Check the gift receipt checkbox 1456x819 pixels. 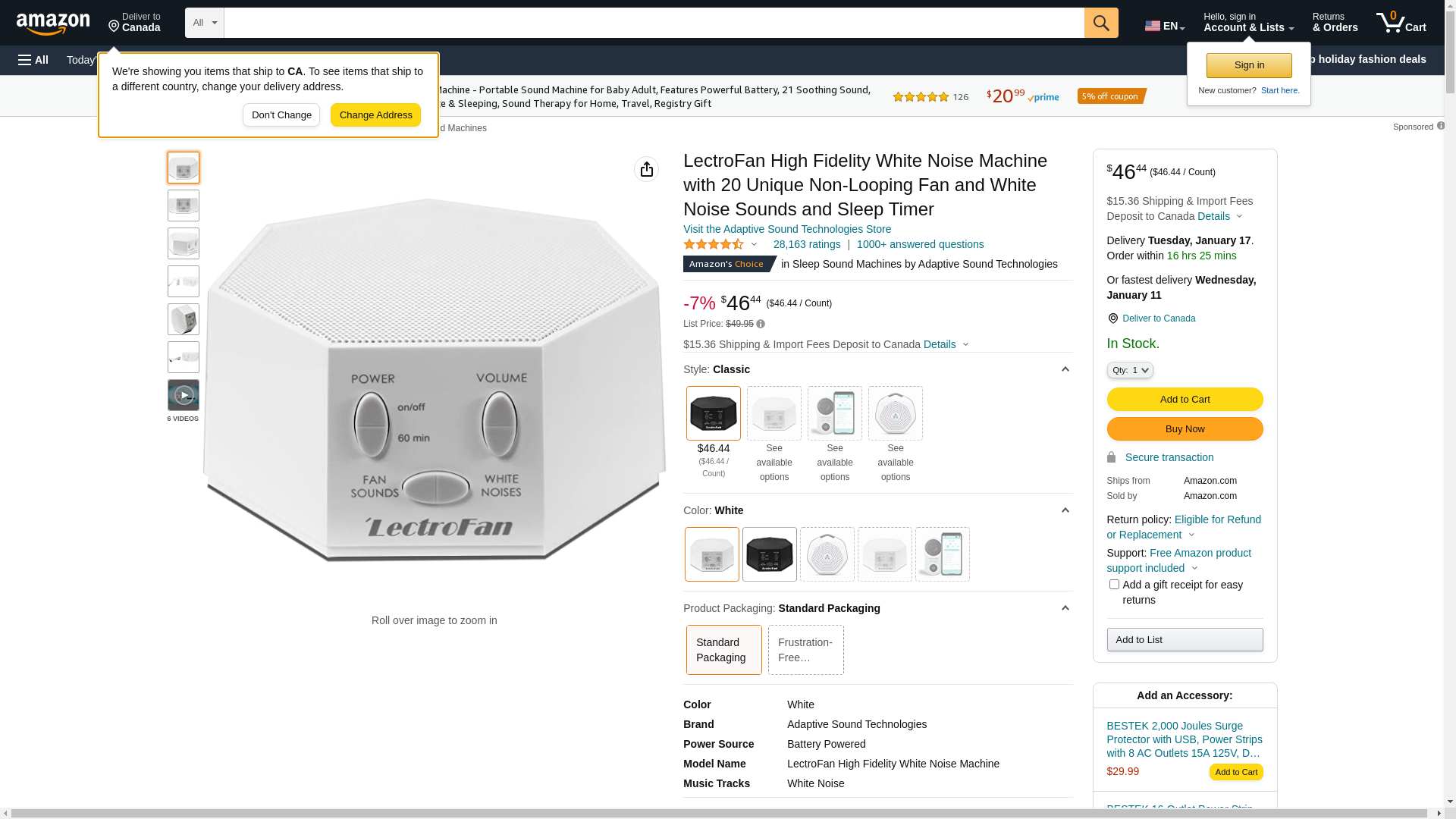pyautogui.click(x=1114, y=585)
